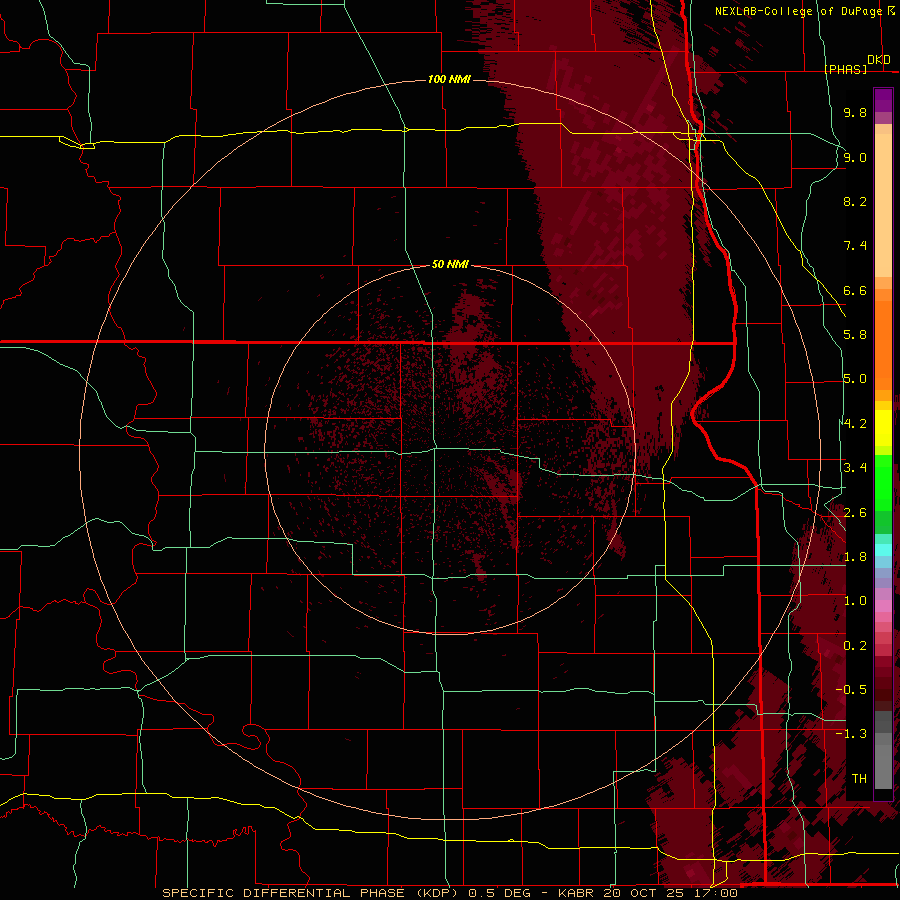The width and height of the screenshot is (900, 900).
Task: Click the arrow icon after DuPage credit
Action: 891,11
